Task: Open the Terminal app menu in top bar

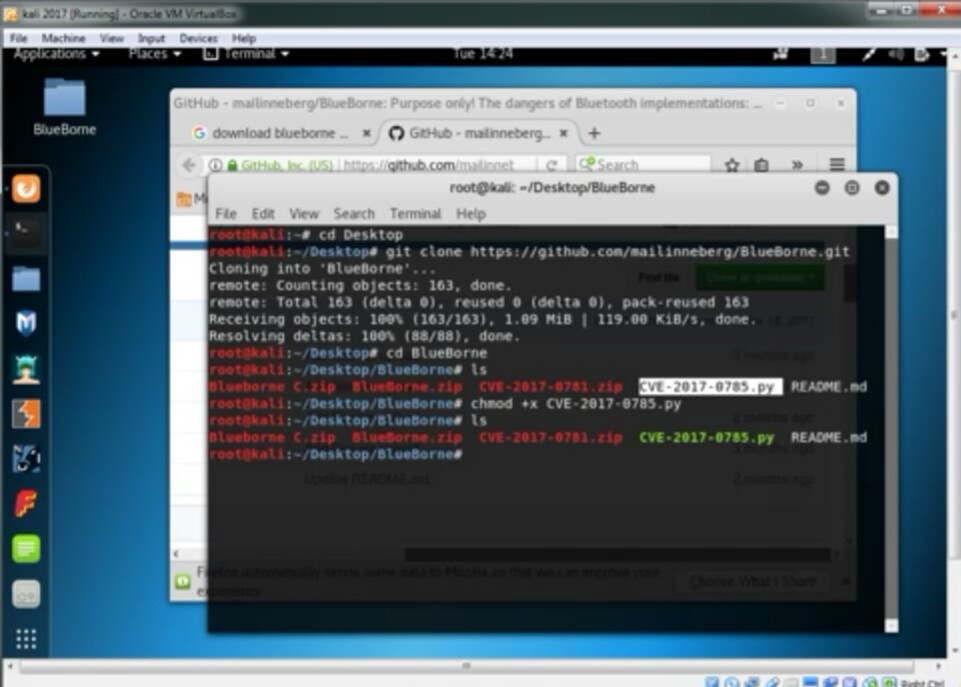Action: coord(246,54)
